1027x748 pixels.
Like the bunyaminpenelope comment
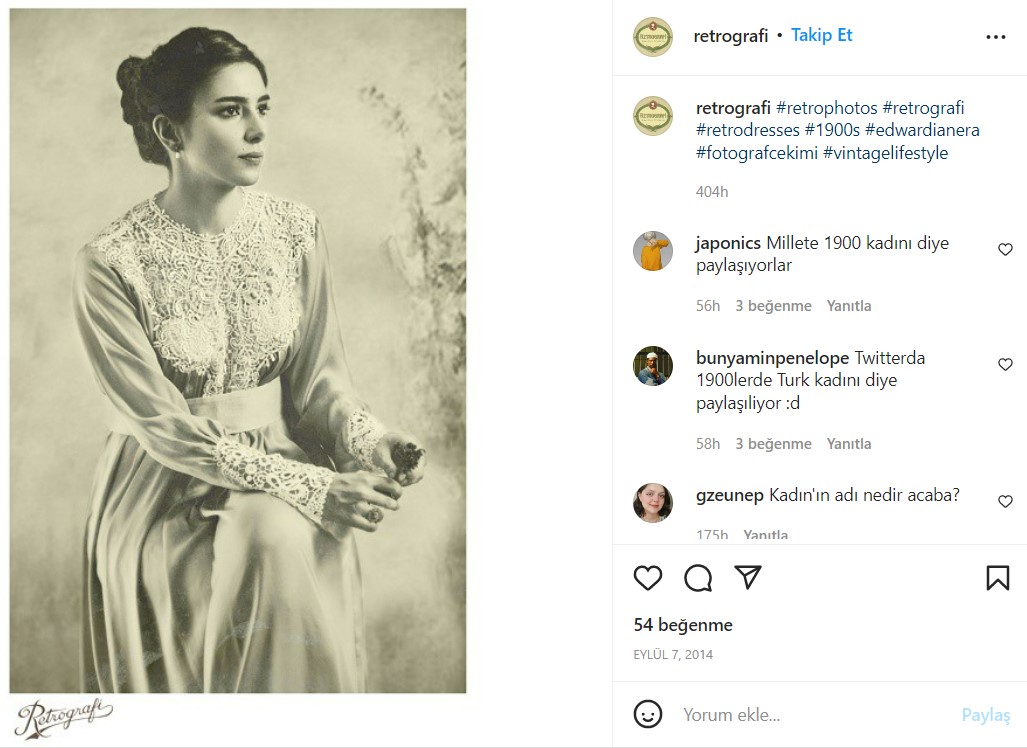1005,365
